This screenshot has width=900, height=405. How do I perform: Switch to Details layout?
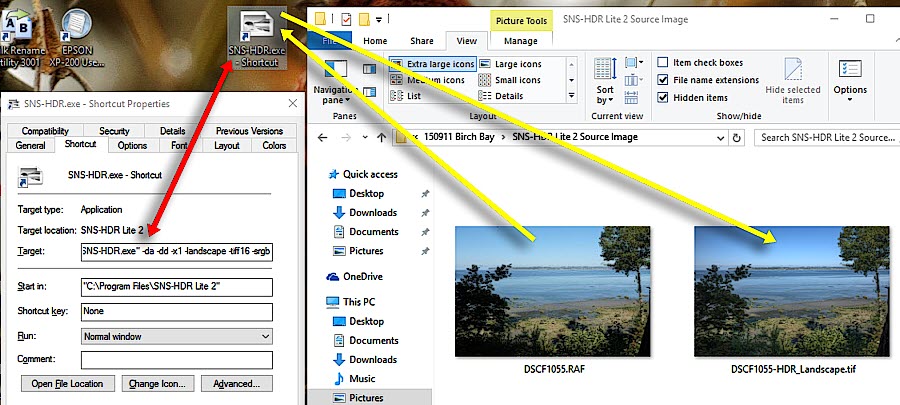pos(501,96)
